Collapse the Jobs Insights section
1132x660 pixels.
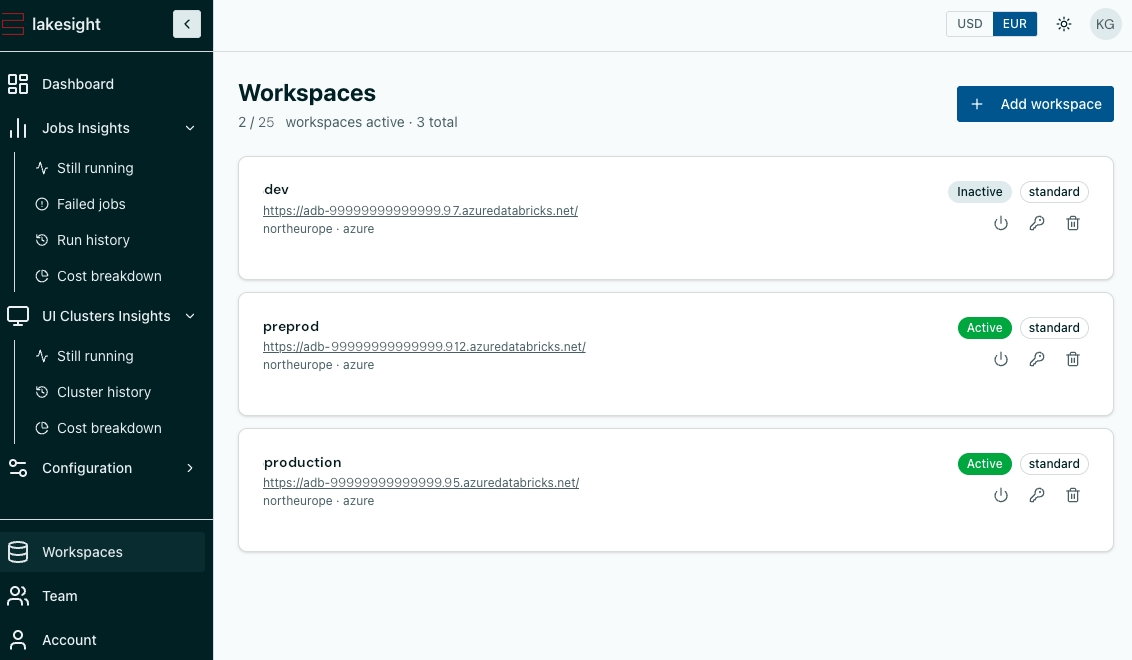coord(190,128)
